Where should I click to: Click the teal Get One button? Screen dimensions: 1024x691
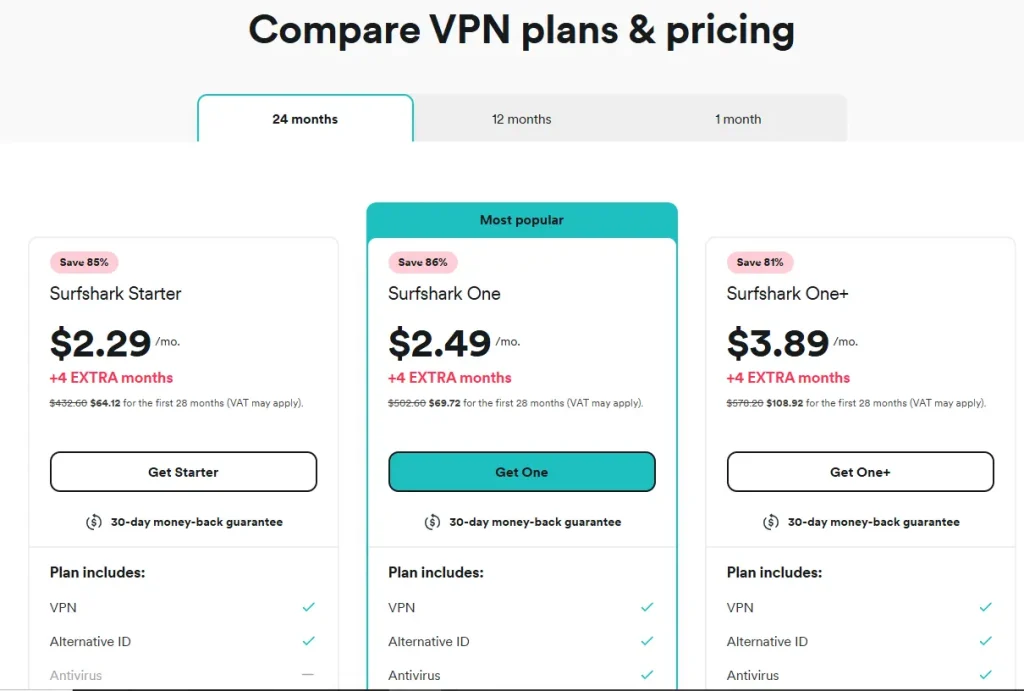pos(521,472)
